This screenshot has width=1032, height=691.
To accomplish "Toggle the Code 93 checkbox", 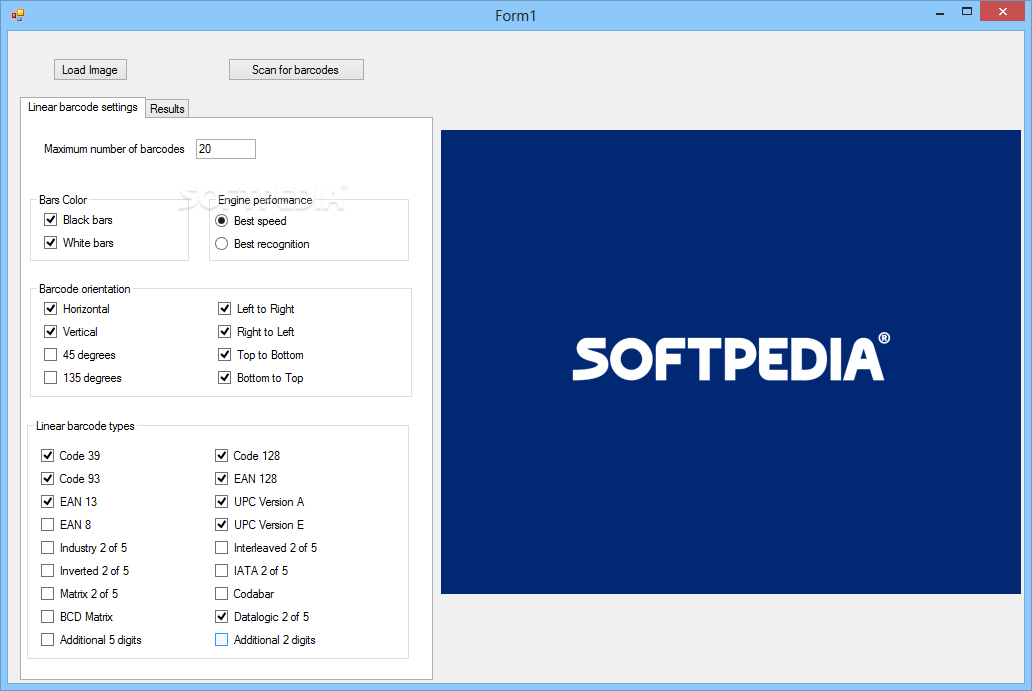I will tap(47, 478).
